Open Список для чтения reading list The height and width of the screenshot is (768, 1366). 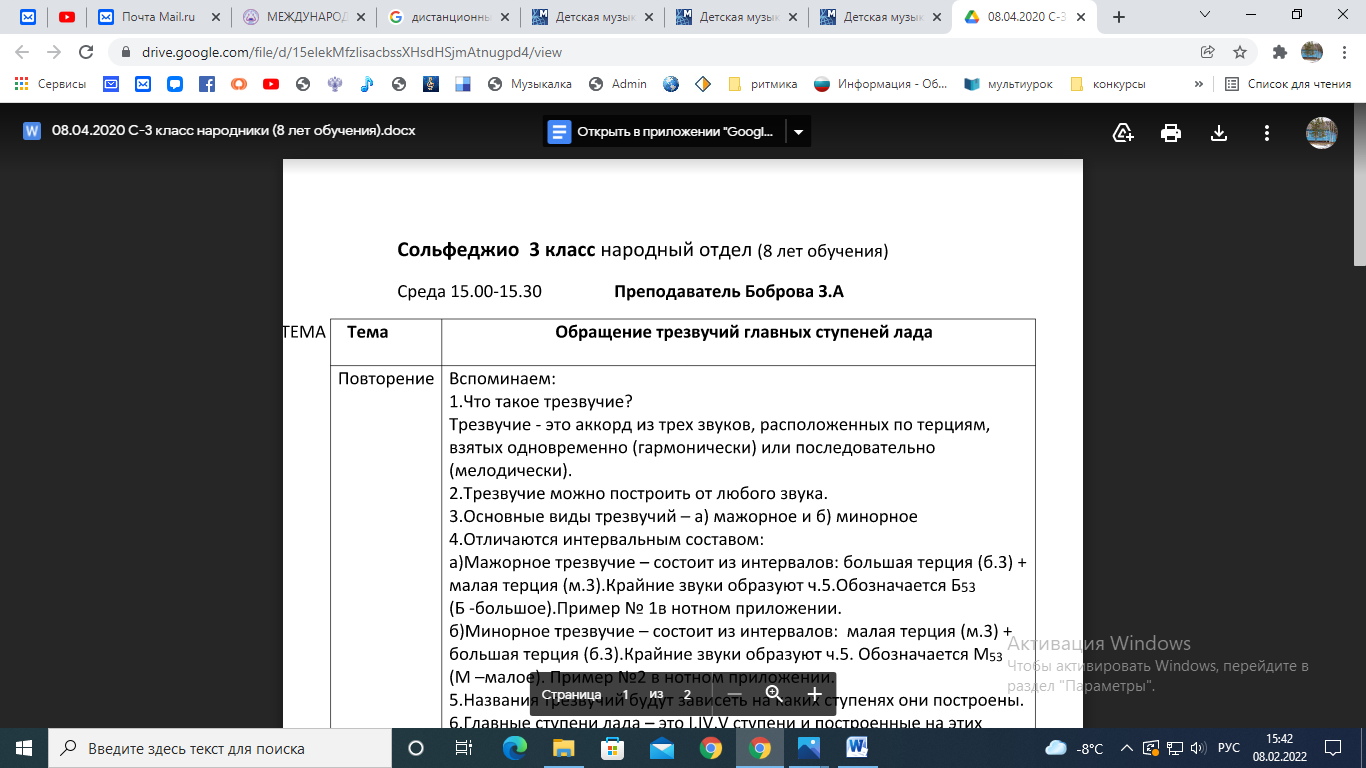(1288, 84)
